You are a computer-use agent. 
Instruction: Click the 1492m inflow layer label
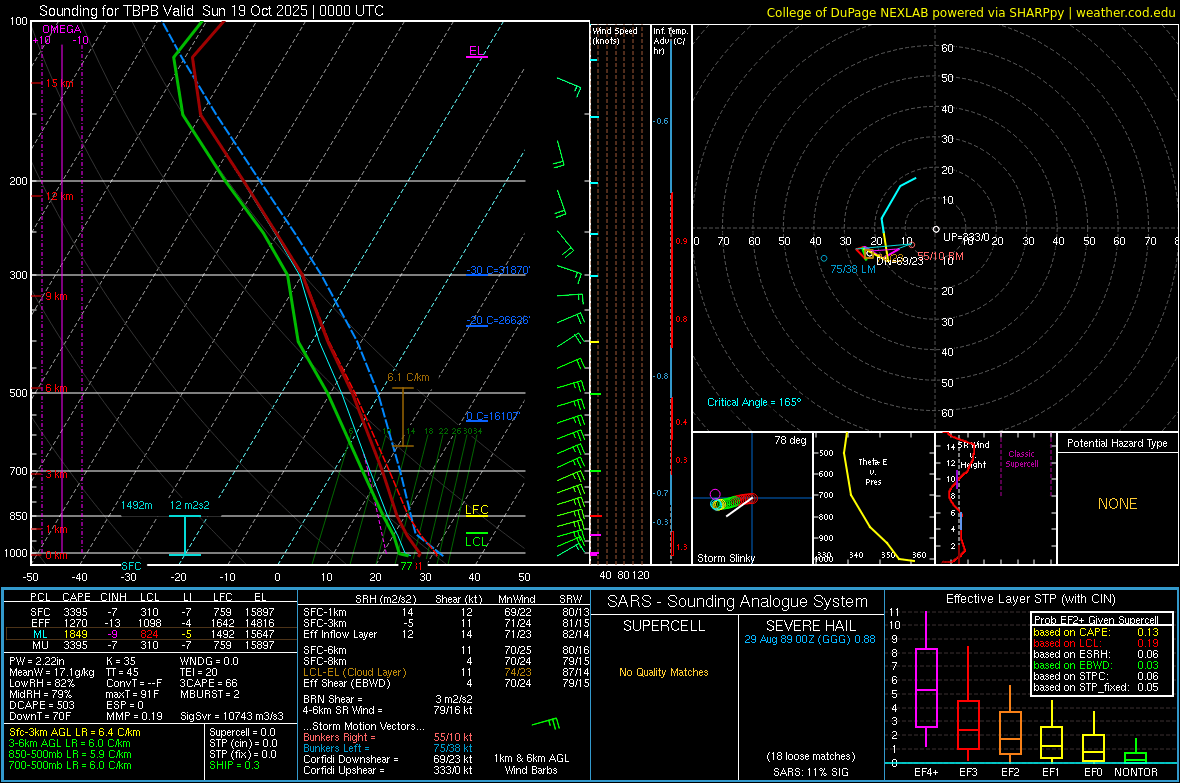(137, 505)
